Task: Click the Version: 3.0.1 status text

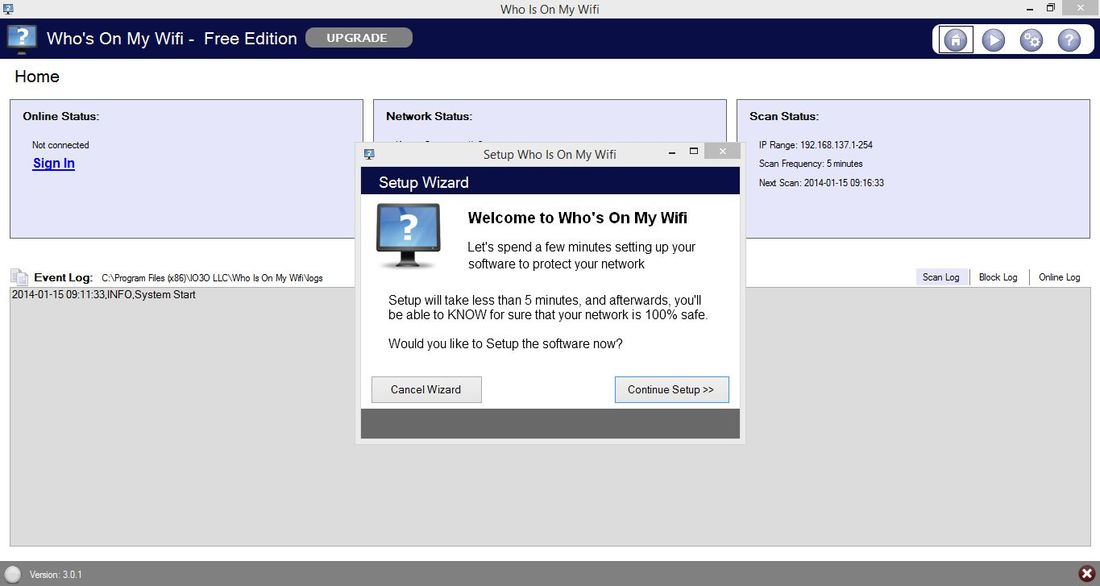Action: click(x=55, y=574)
